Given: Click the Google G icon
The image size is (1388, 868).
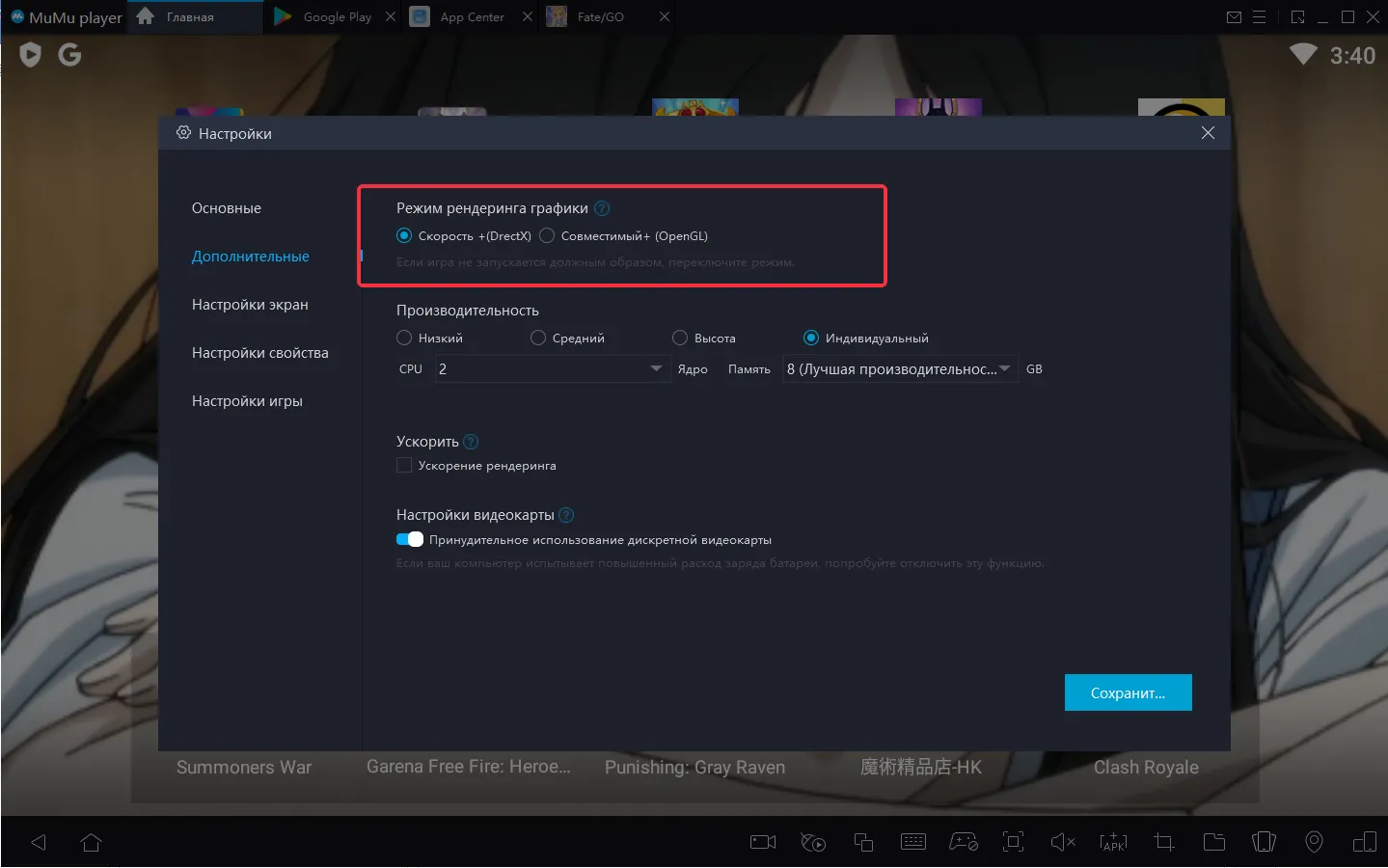Looking at the screenshot, I should pyautogui.click(x=69, y=55).
